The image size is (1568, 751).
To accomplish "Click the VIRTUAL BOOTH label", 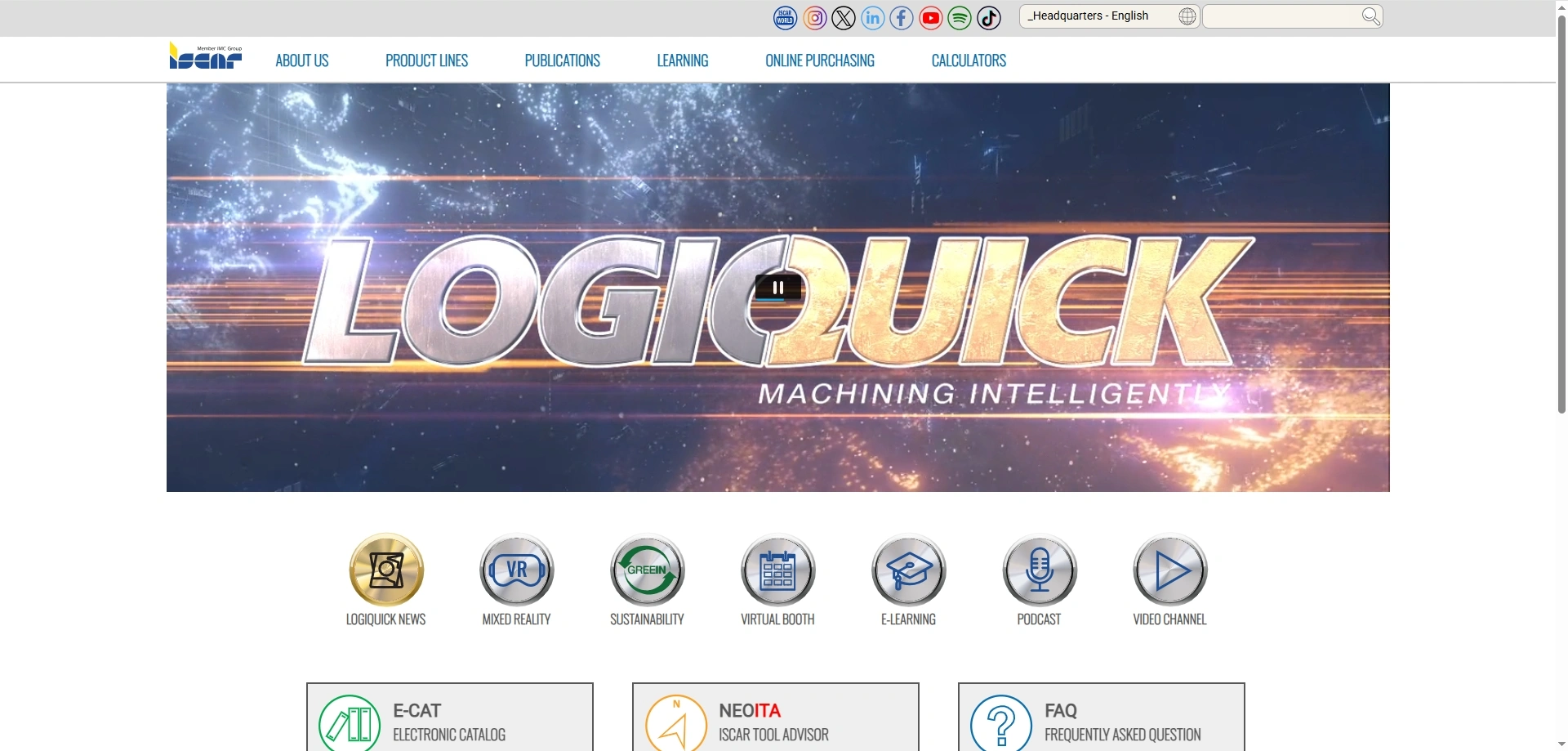I will tap(778, 619).
